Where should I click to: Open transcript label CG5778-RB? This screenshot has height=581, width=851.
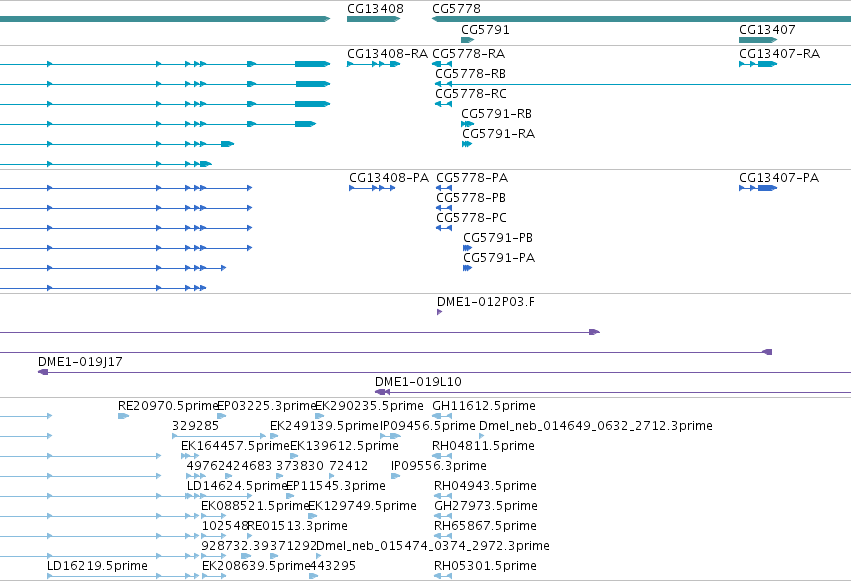pyautogui.click(x=471, y=74)
